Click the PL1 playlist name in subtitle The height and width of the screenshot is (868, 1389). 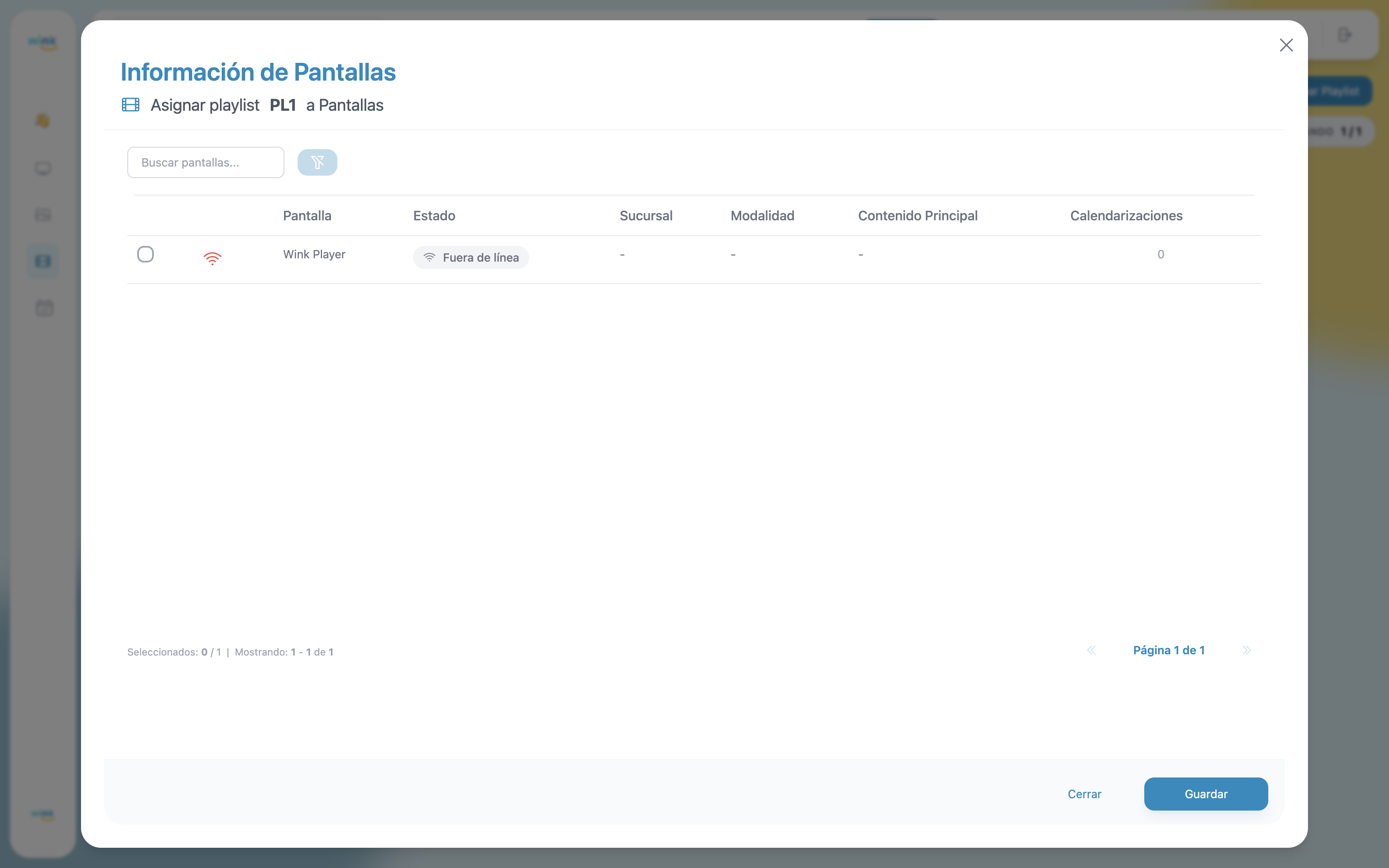282,105
